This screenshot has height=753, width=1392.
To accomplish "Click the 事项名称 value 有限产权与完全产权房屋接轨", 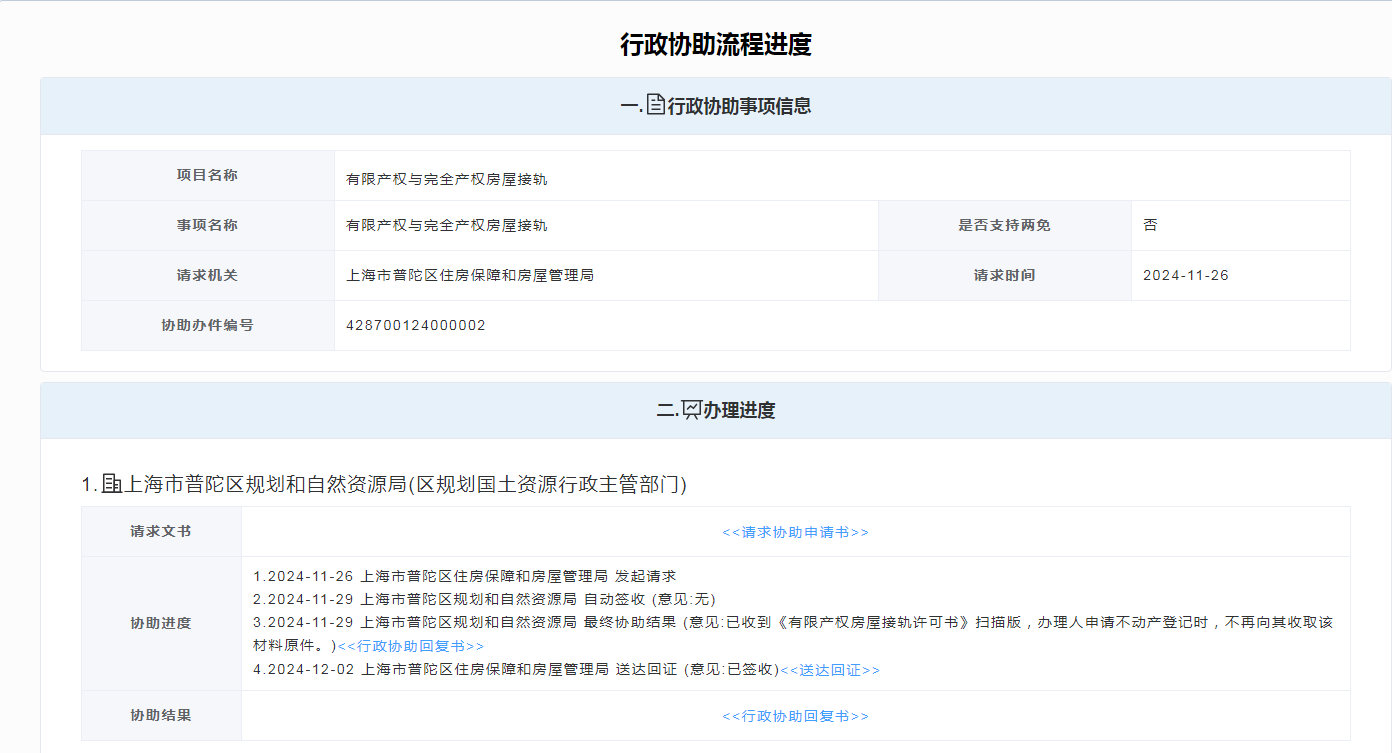I will tap(447, 226).
